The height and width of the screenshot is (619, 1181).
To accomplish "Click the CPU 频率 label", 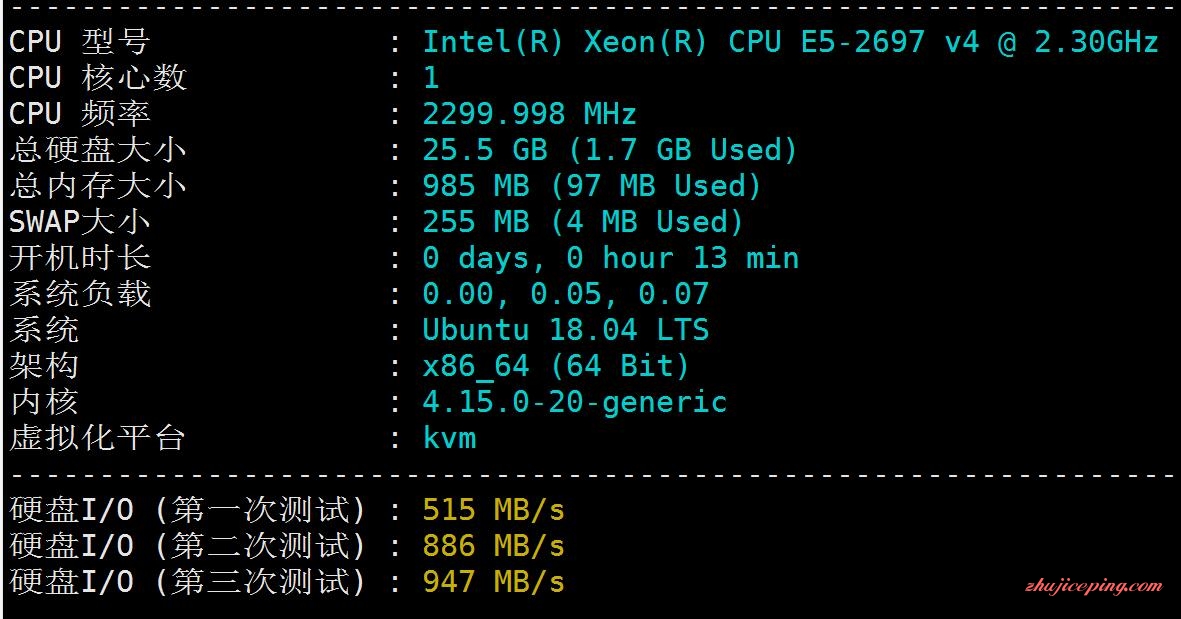I will coord(79,114).
